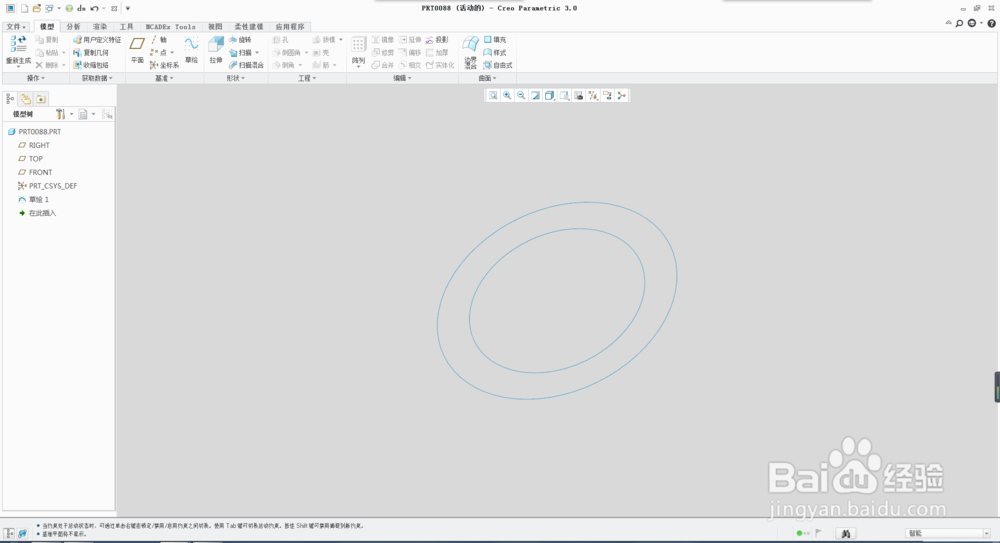The width and height of the screenshot is (1000, 543).
Task: Switch to the Render (渲染) tab
Action: click(100, 27)
